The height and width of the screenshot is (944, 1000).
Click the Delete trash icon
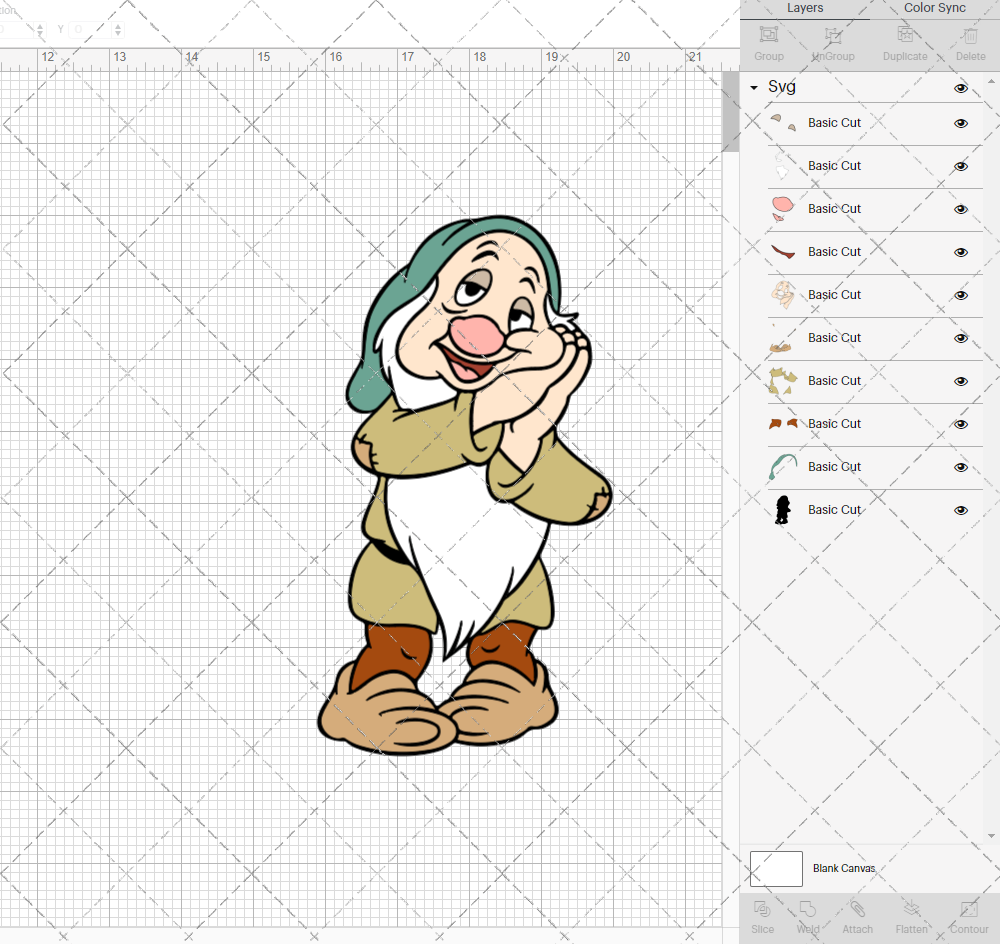click(x=970, y=34)
